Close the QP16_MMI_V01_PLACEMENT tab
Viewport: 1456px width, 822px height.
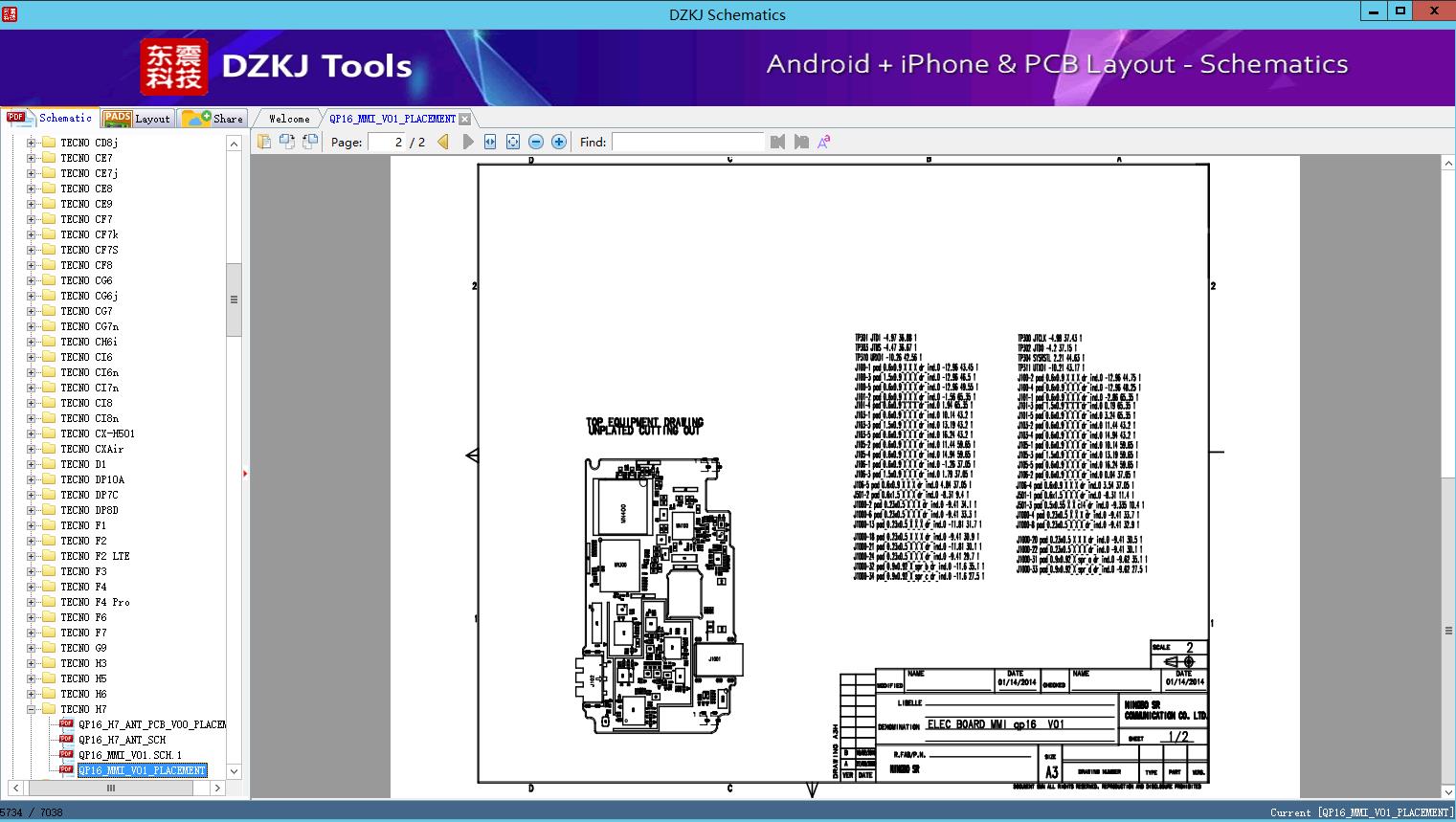coord(464,119)
